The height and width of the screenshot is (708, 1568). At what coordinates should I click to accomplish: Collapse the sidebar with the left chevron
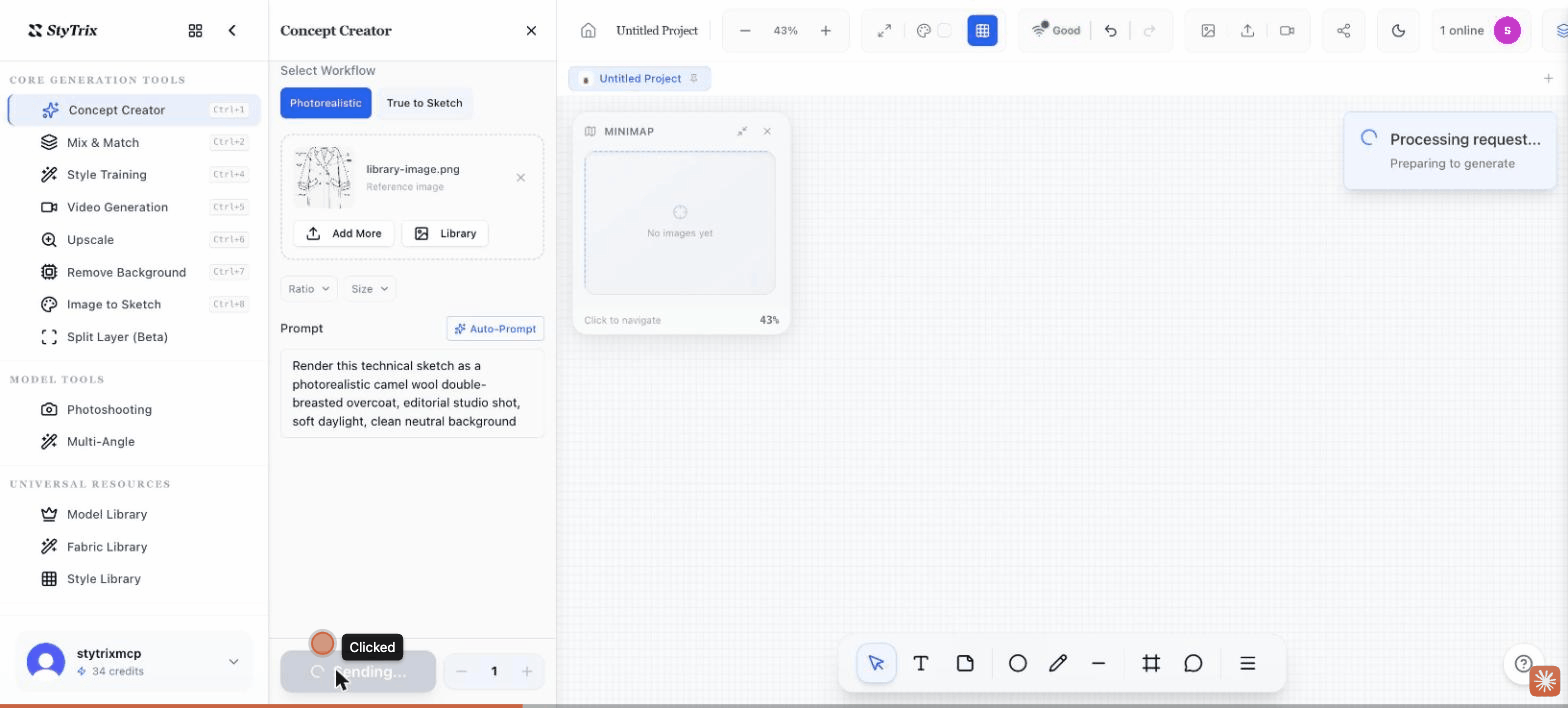[x=232, y=31]
